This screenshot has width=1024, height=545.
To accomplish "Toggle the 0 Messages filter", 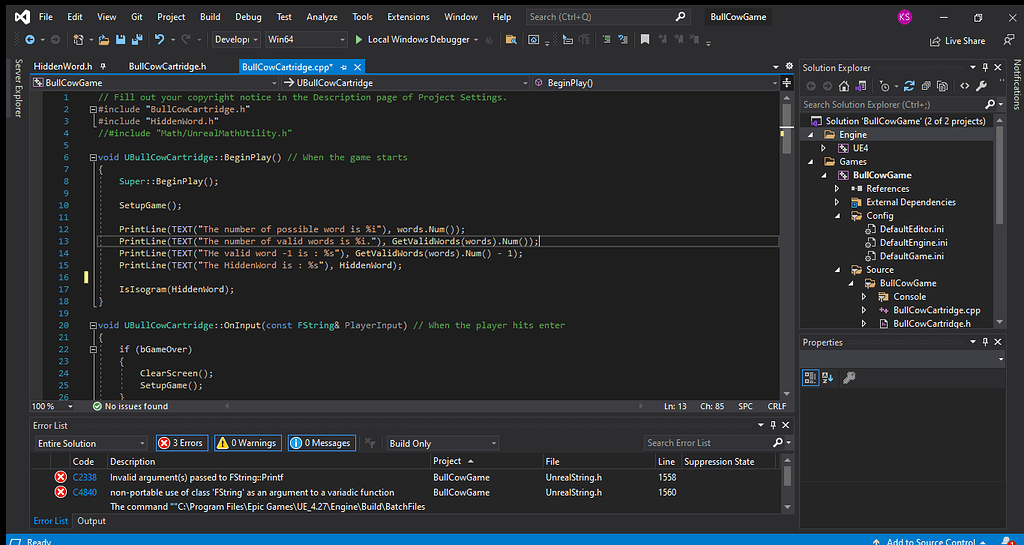I will coord(321,443).
